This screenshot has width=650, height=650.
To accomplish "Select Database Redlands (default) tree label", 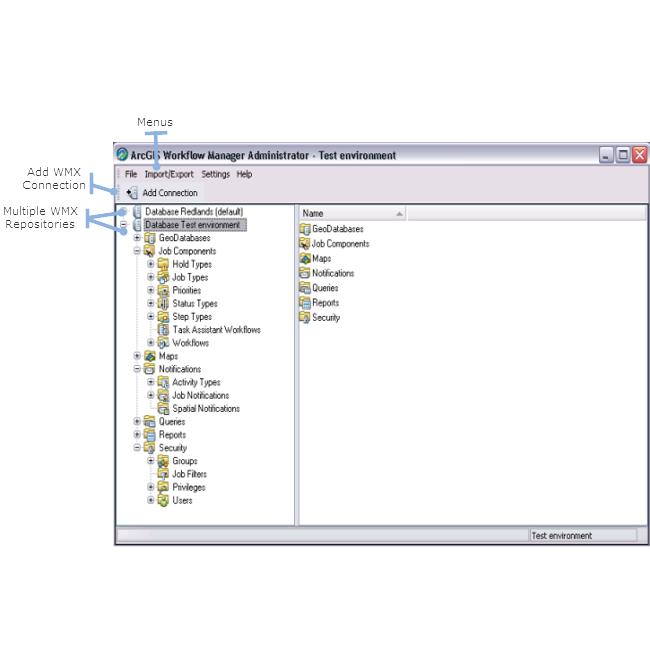I will (x=194, y=211).
